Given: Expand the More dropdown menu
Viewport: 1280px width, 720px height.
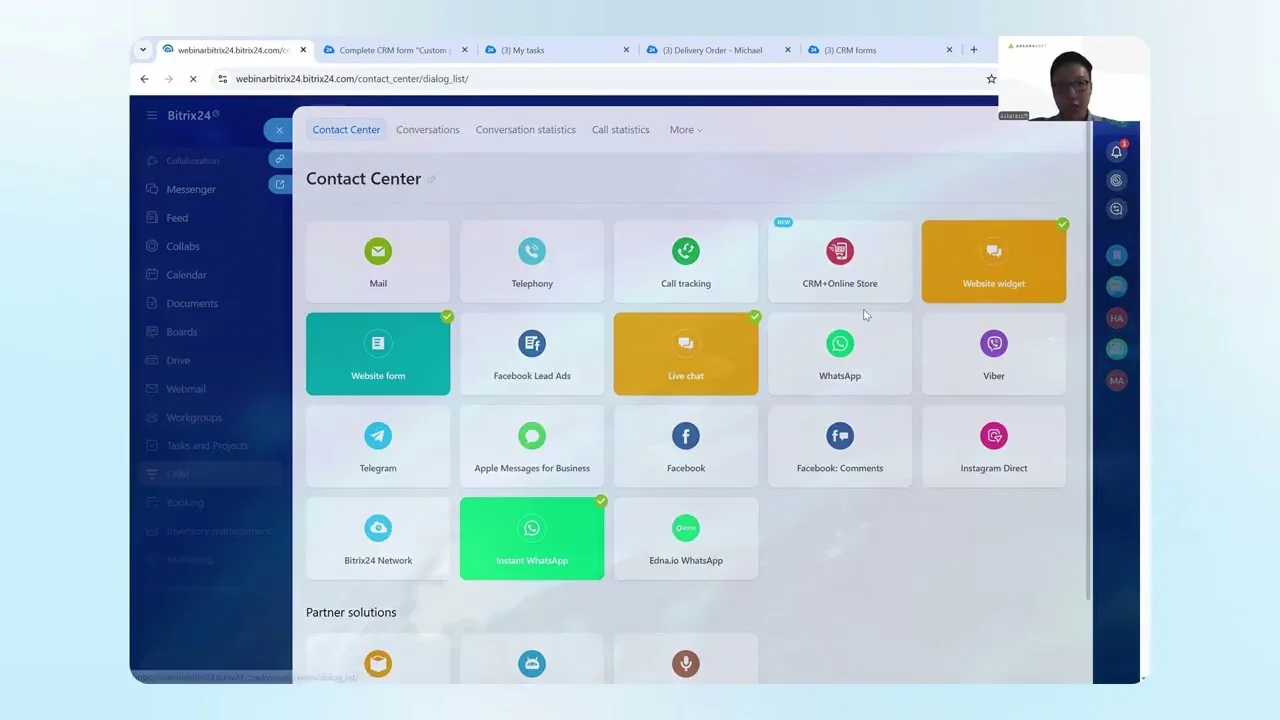Looking at the screenshot, I should click(x=686, y=130).
